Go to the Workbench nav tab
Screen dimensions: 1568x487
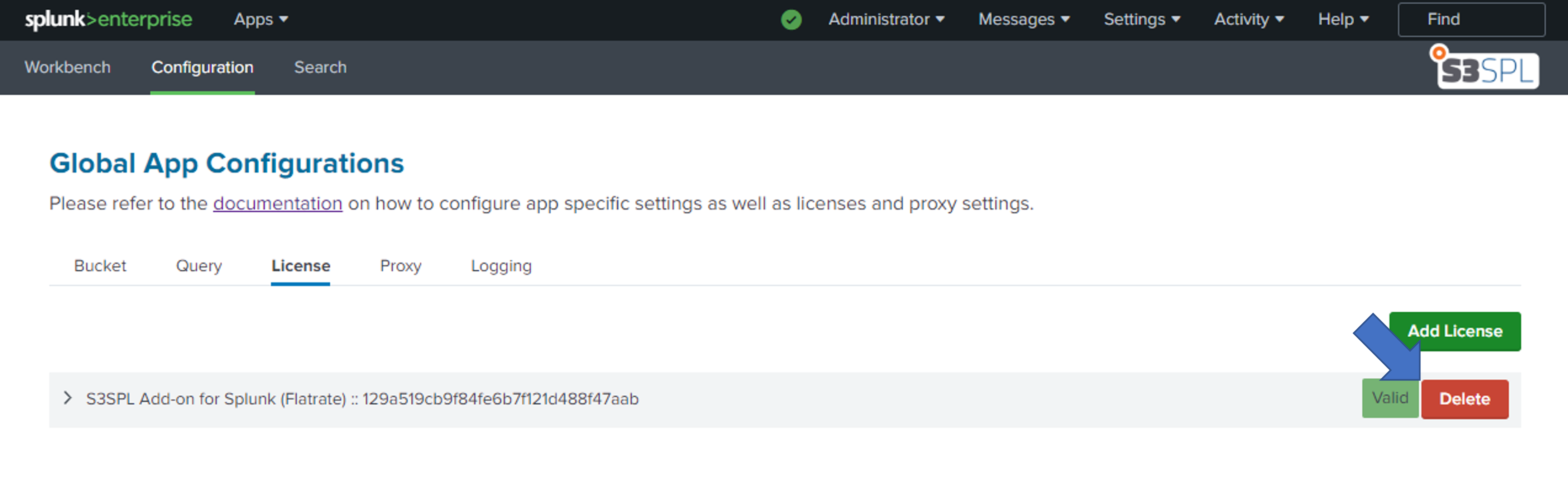click(68, 67)
